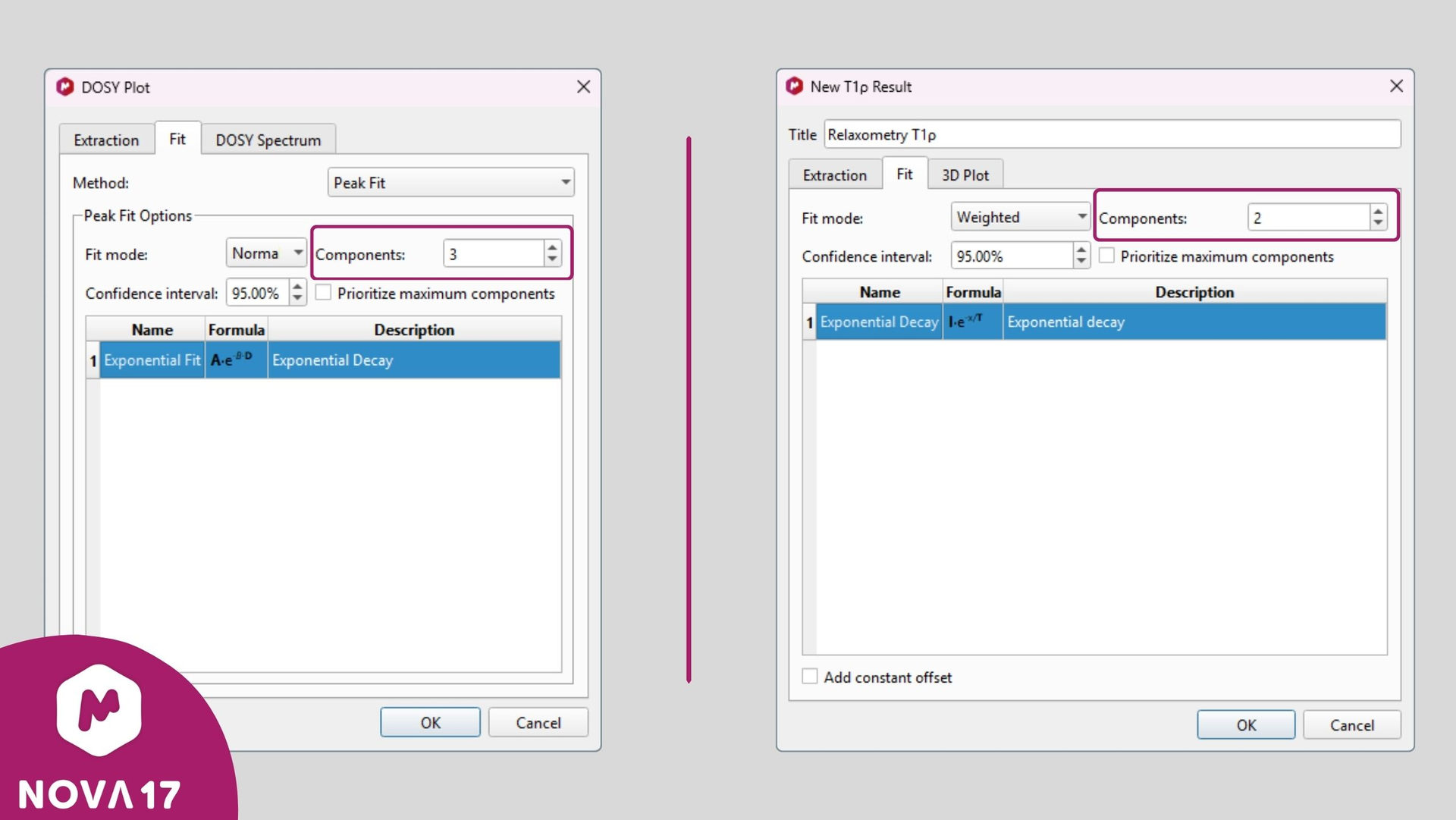Increase Components value in T1ρ Result dialog

pyautogui.click(x=1378, y=212)
